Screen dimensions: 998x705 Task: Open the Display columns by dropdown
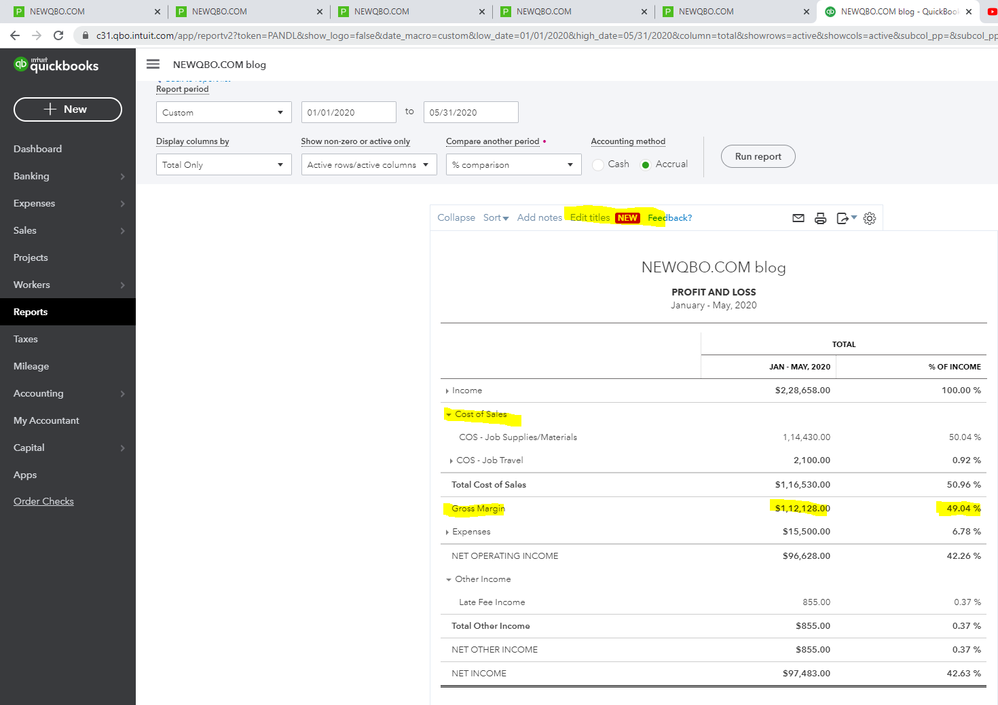(223, 165)
